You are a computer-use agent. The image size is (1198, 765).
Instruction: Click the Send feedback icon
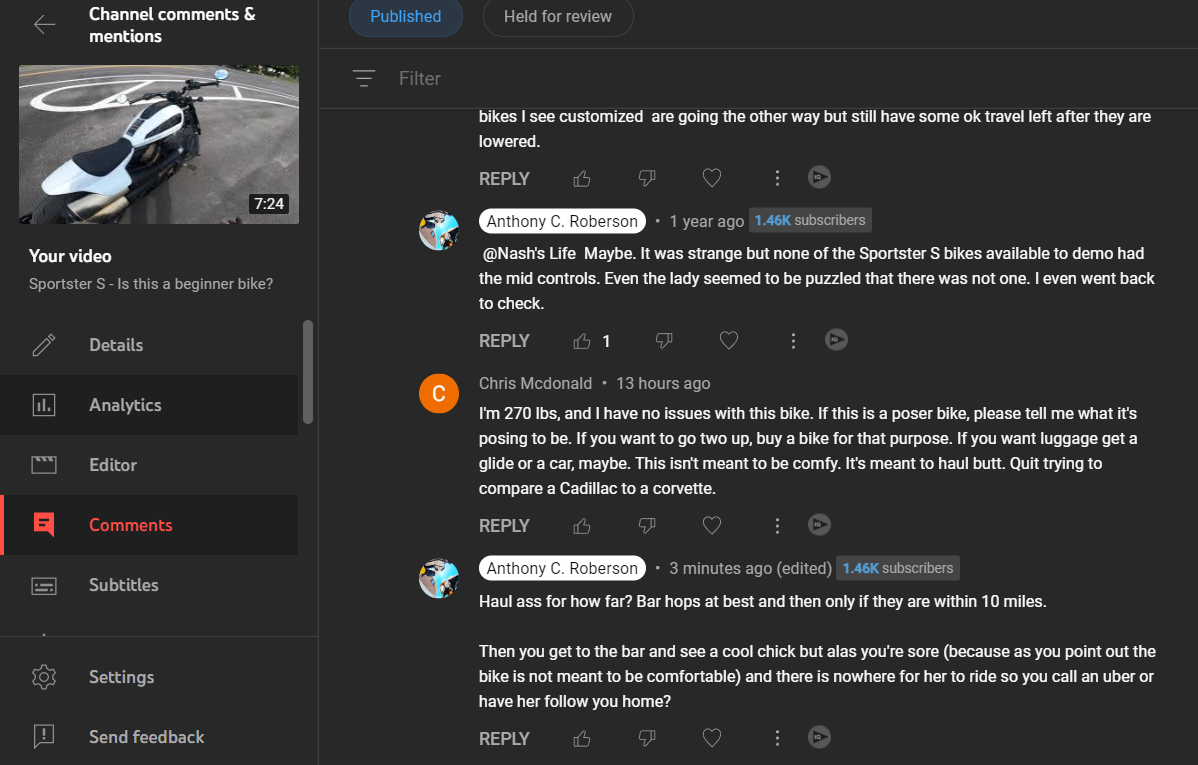click(x=44, y=737)
